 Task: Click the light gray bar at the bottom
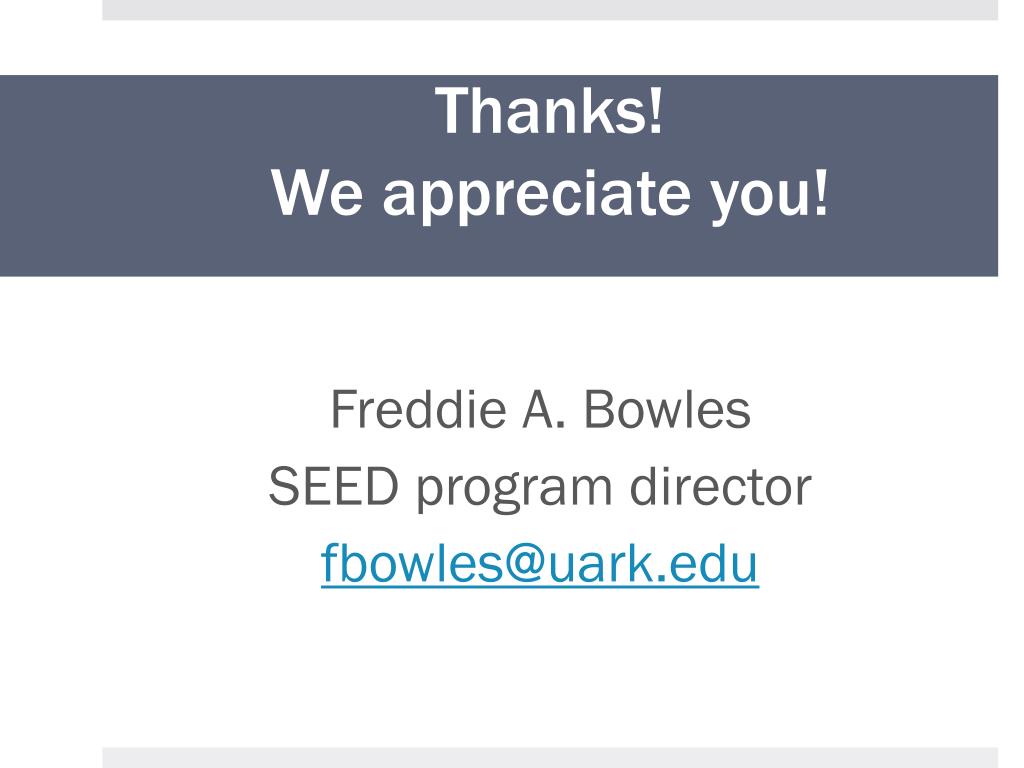pyautogui.click(x=550, y=758)
